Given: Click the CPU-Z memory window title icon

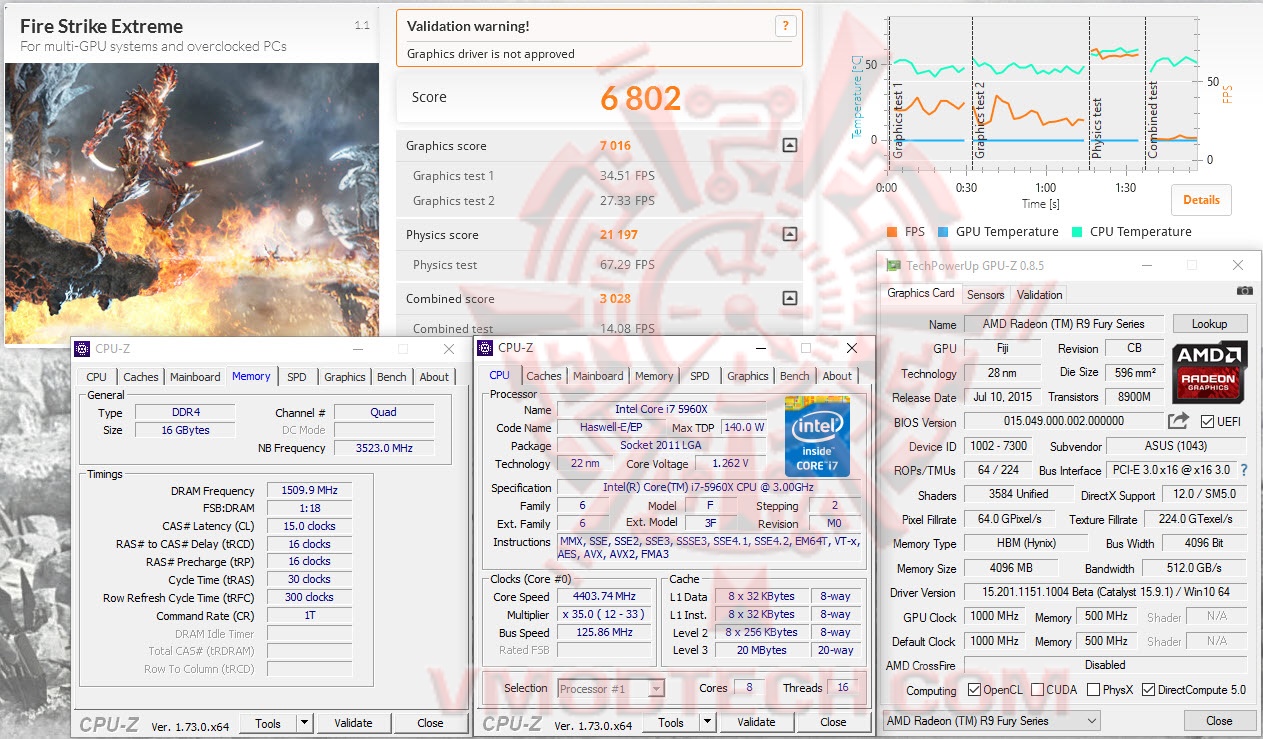Looking at the screenshot, I should pos(82,349).
